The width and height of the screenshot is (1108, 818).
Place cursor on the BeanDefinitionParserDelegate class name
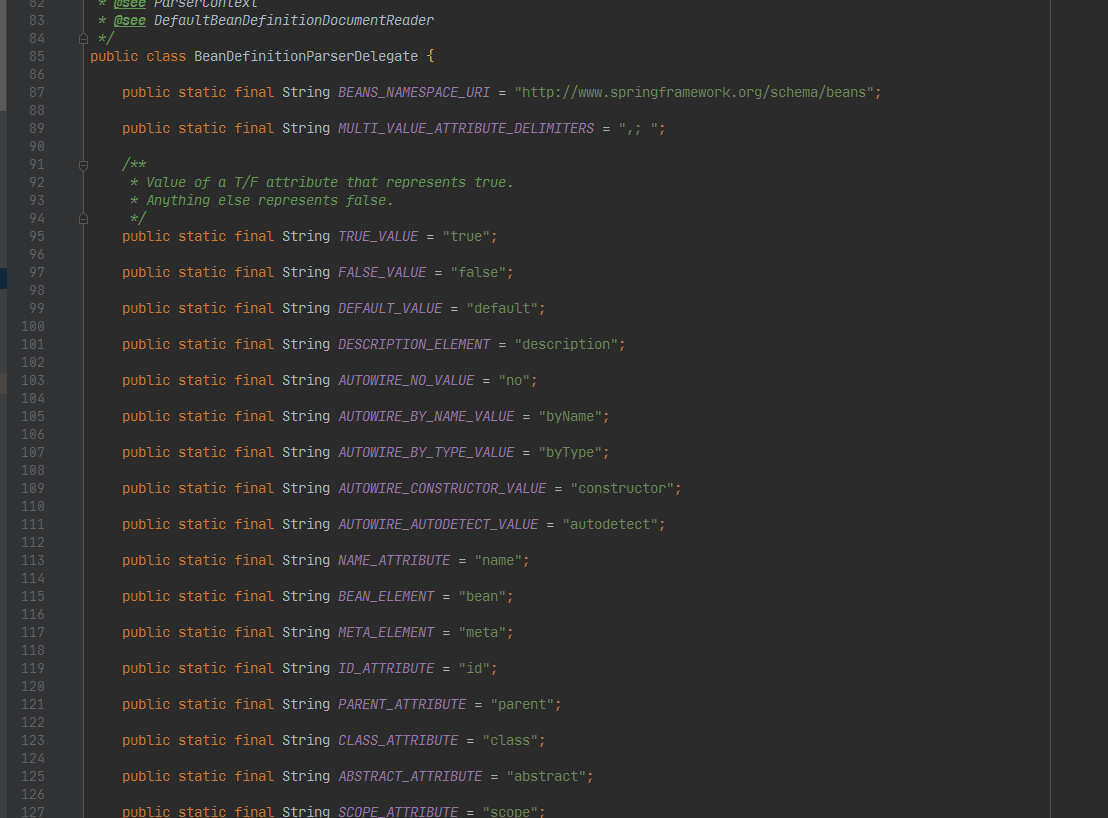(x=306, y=57)
